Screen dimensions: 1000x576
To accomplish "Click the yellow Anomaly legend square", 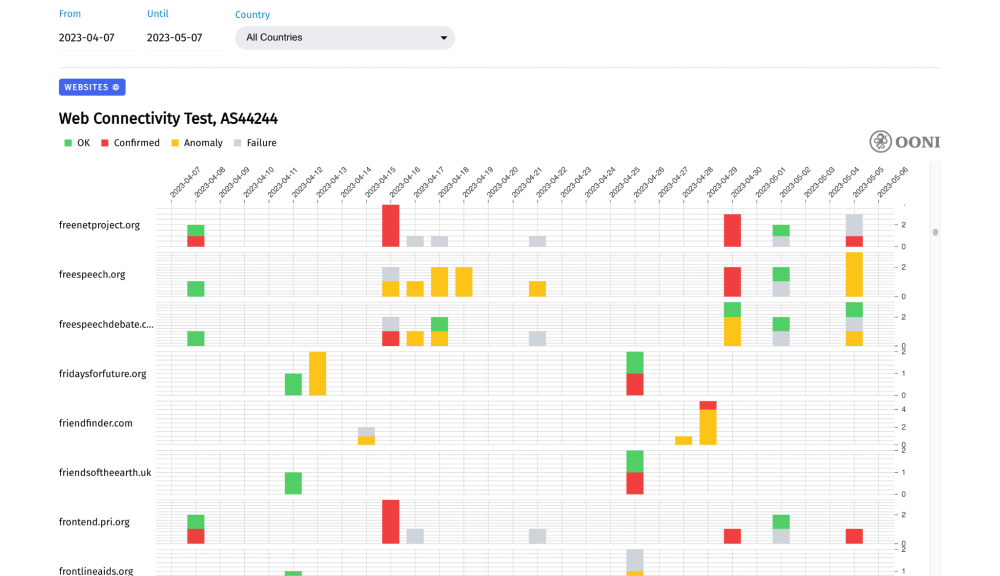I will (175, 143).
